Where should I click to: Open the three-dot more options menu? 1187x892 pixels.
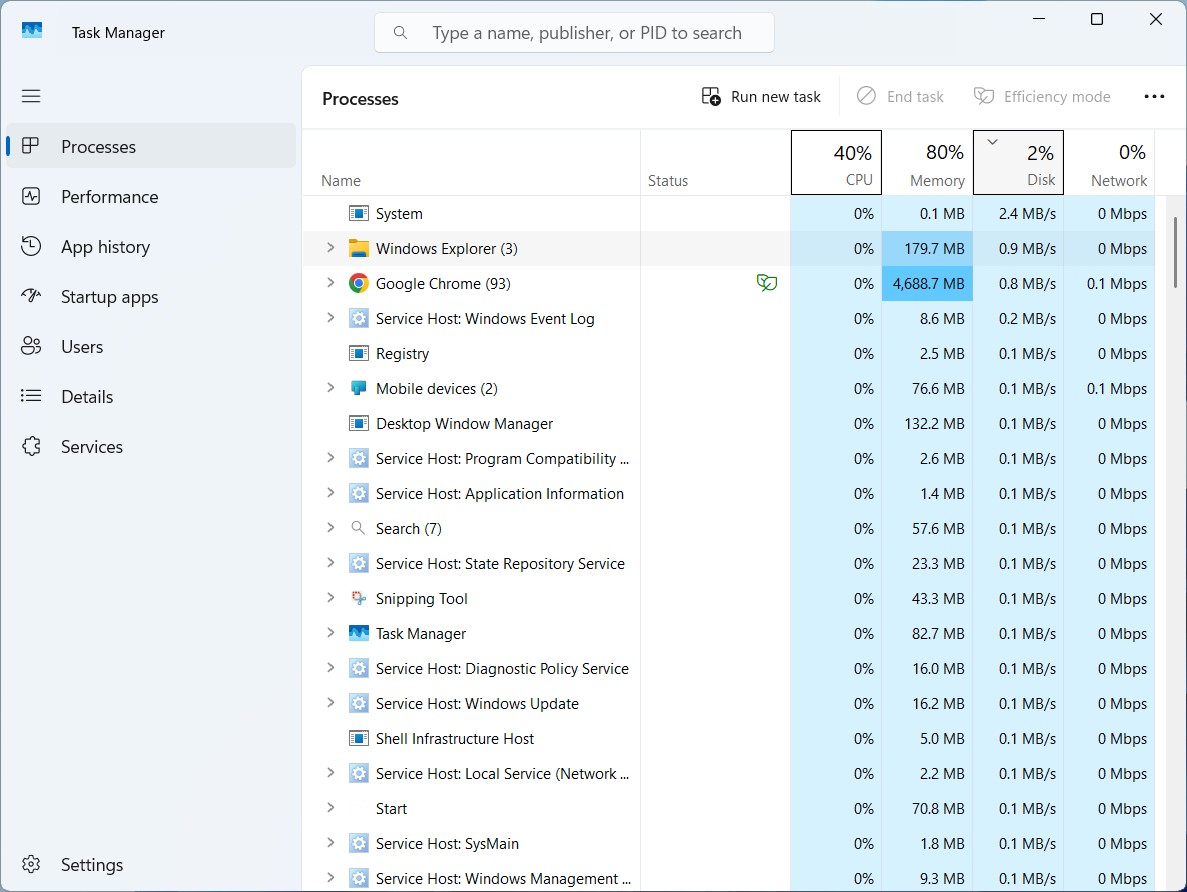coord(1154,97)
